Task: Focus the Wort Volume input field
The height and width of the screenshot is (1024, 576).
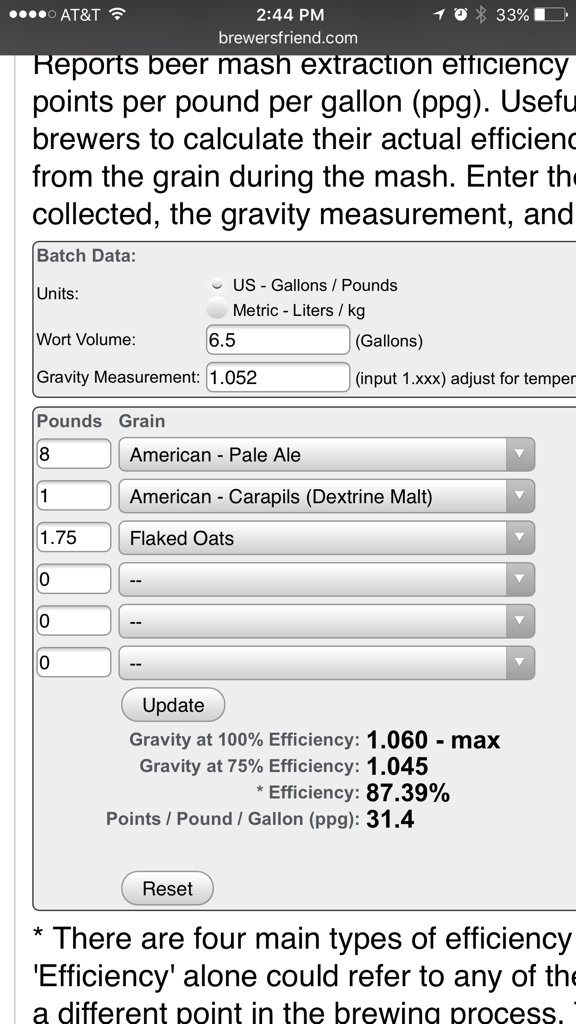Action: tap(278, 340)
